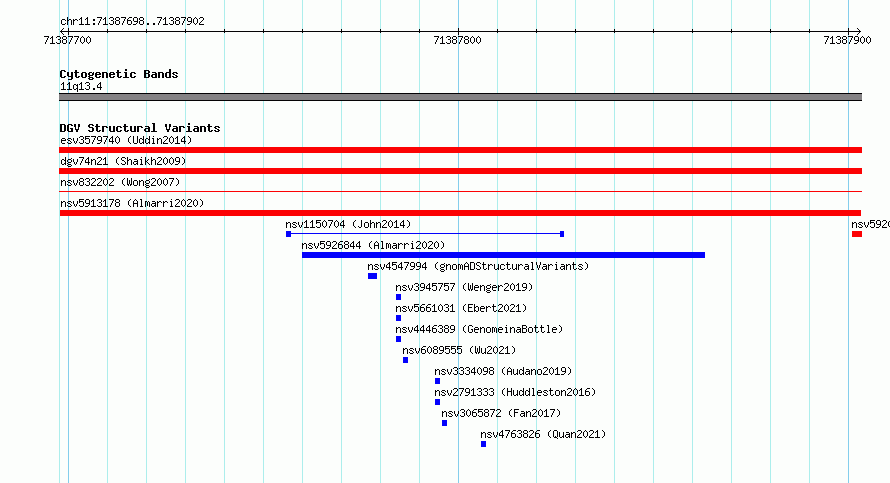Click the small red marker under nsv592
Screen dimensions: 890x483
pos(857,234)
